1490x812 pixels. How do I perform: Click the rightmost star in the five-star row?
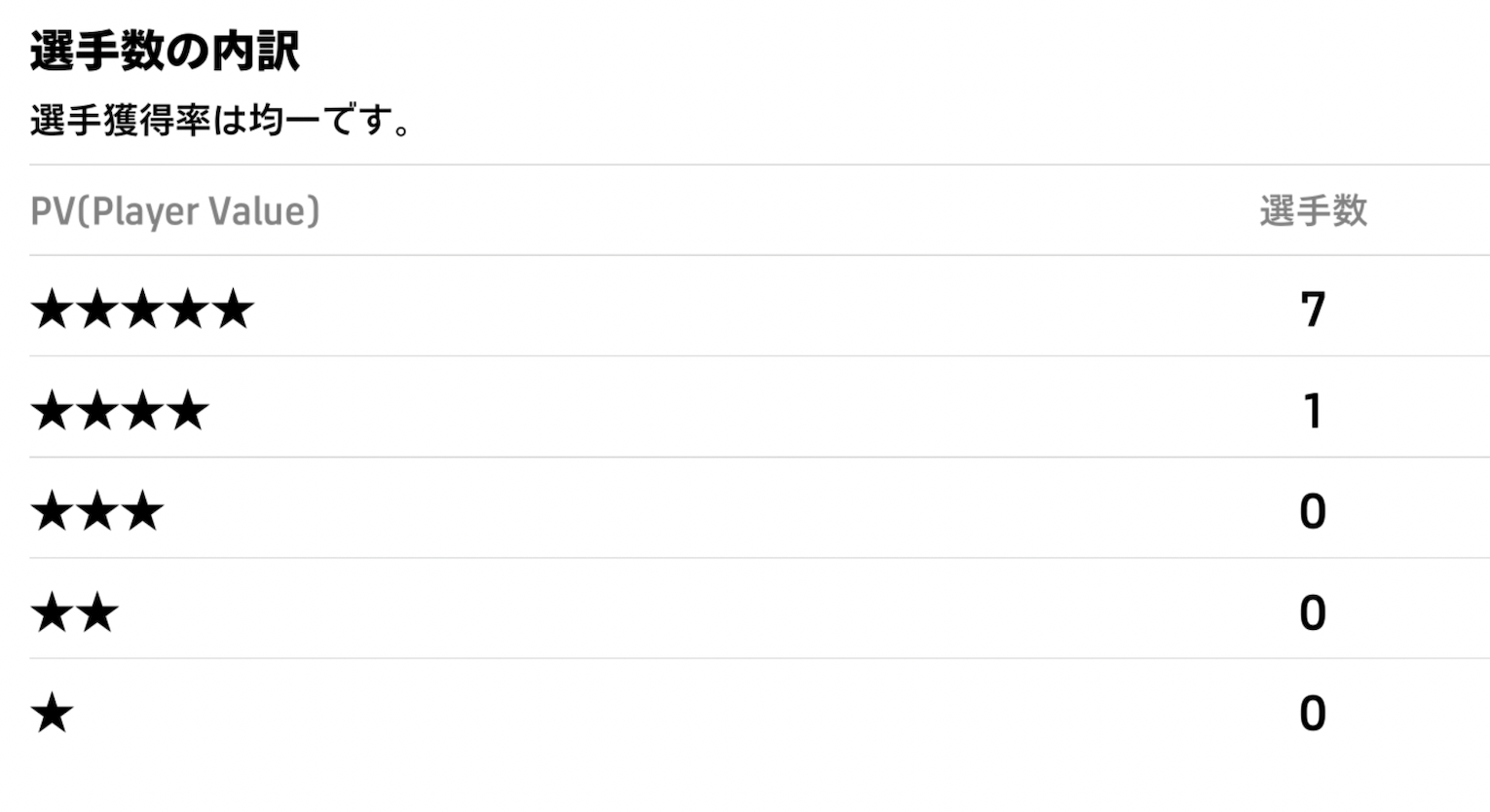(233, 310)
